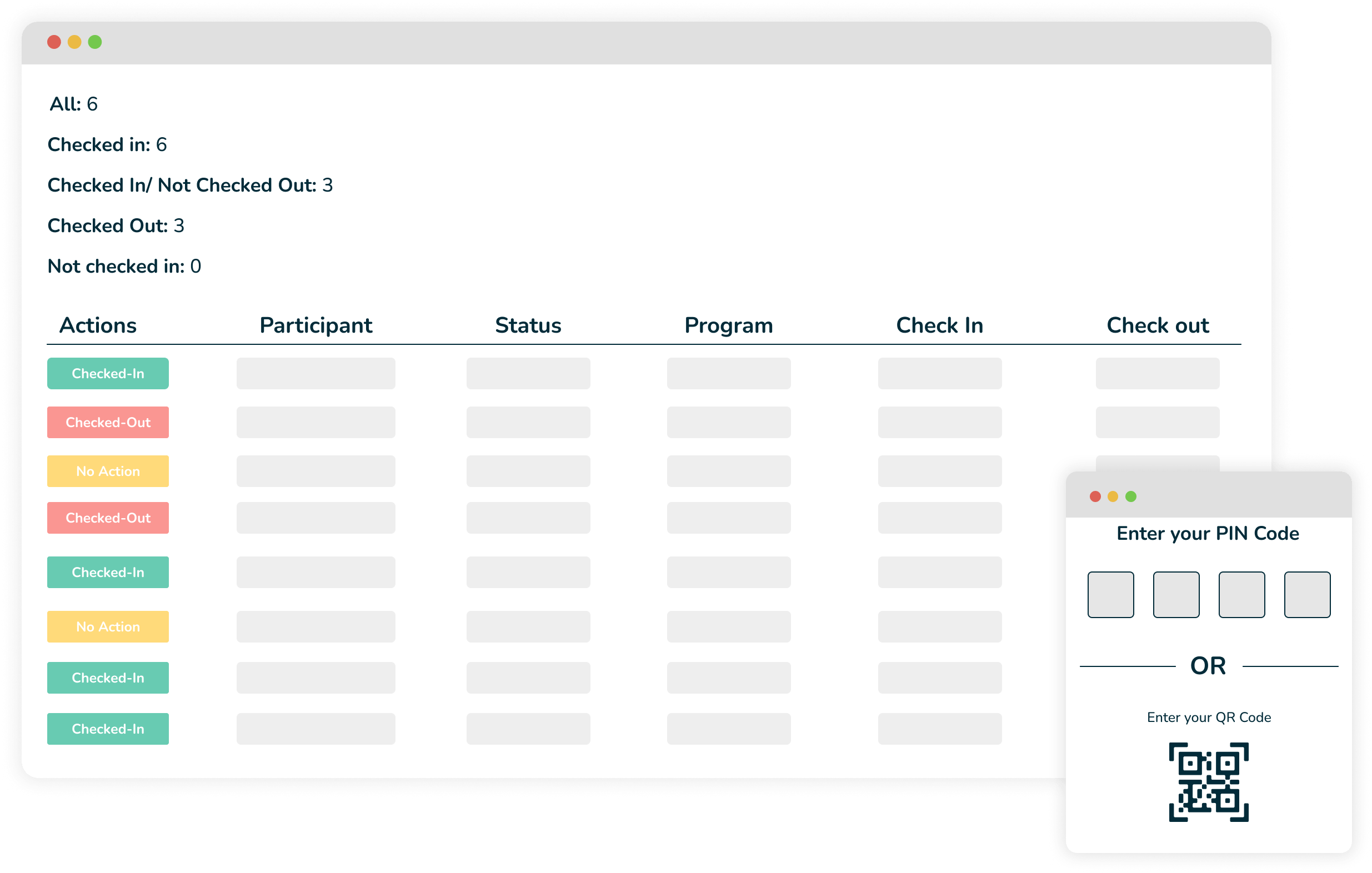Click the No Action badge in row six

point(108,626)
